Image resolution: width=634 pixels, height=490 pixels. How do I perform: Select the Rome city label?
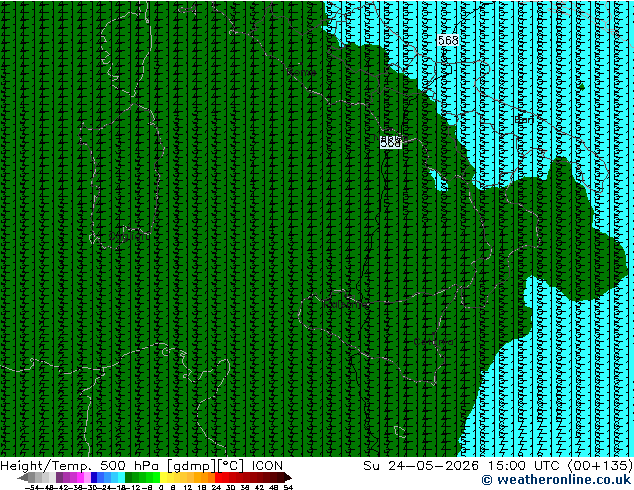coord(302,72)
